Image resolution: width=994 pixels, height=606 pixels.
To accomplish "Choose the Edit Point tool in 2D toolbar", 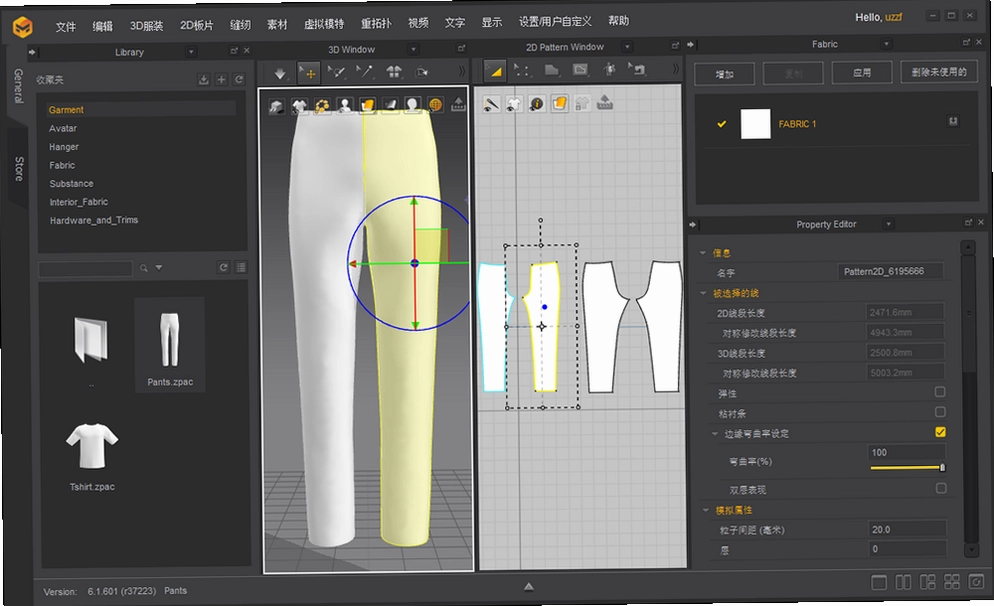I will click(x=522, y=70).
